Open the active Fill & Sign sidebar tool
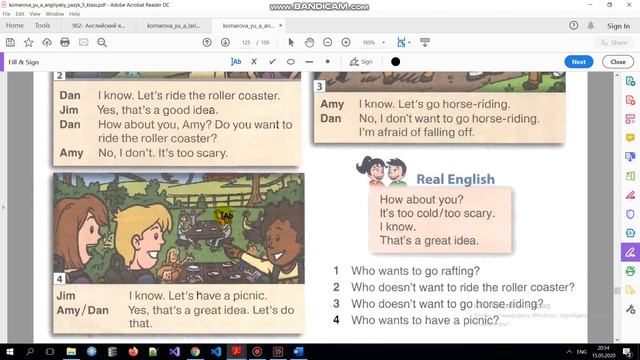The image size is (640, 360). [631, 253]
